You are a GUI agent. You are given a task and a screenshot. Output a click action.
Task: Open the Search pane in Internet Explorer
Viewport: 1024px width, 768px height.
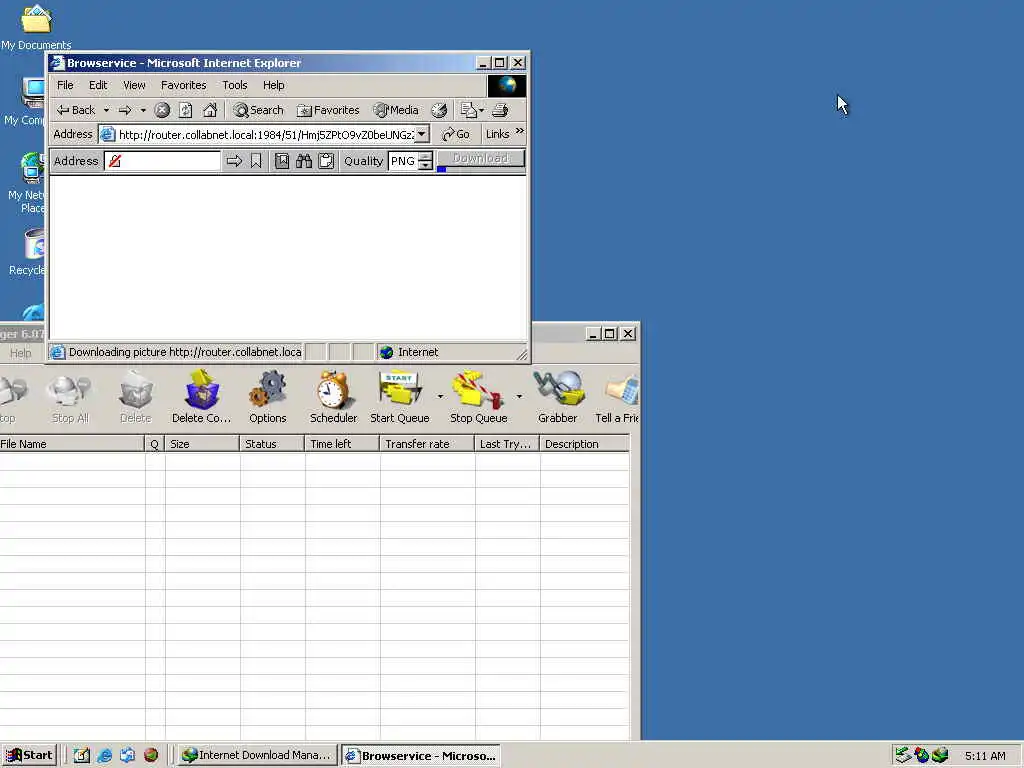coord(259,110)
